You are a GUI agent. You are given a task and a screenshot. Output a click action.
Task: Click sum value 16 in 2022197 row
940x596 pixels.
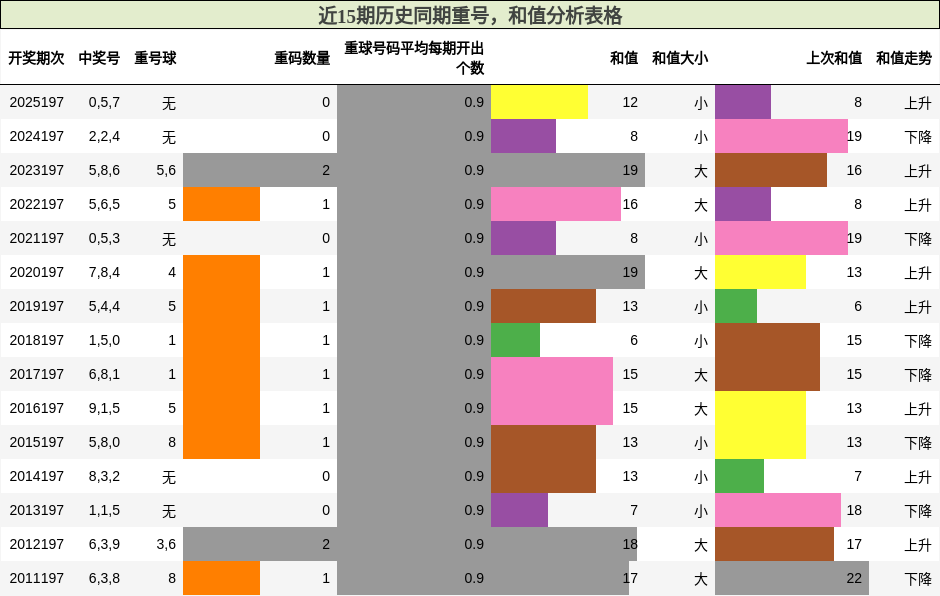[630, 204]
